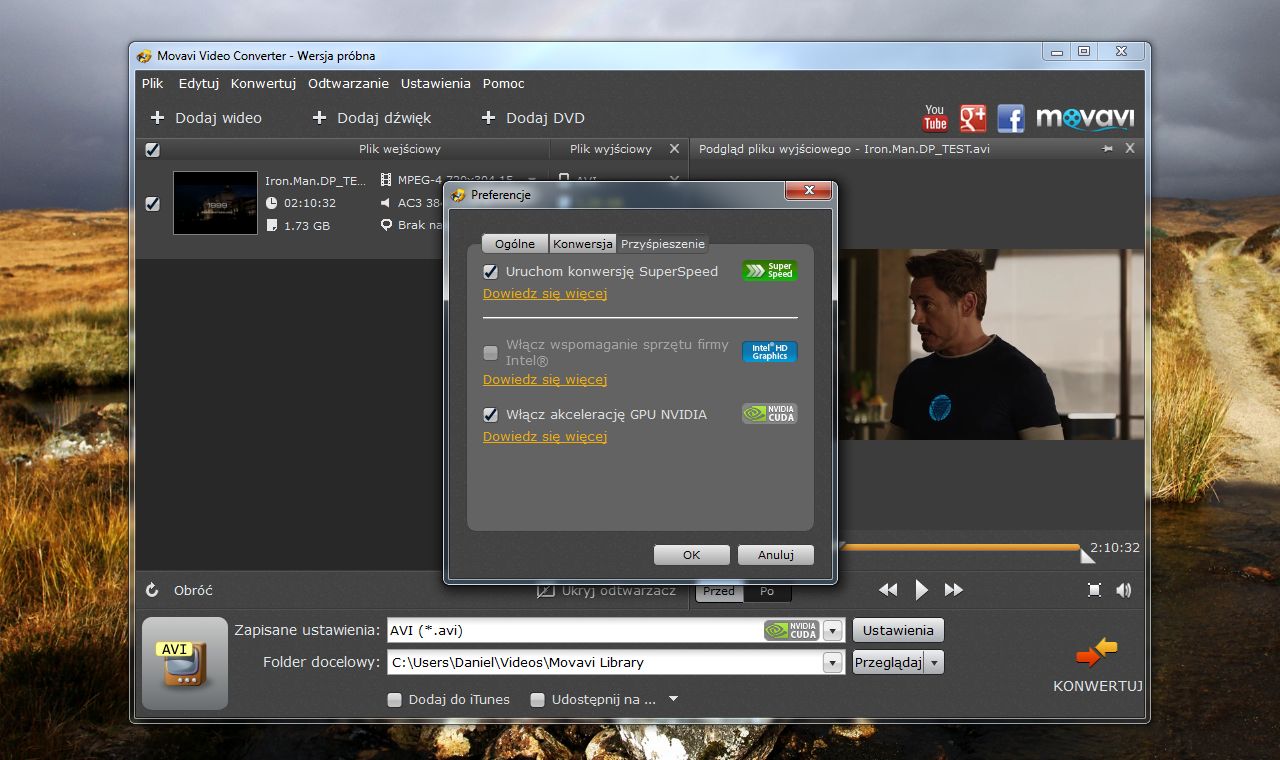Open SuperSpeed Dowiedz się więcej link
Viewport: 1280px width, 760px height.
[545, 294]
